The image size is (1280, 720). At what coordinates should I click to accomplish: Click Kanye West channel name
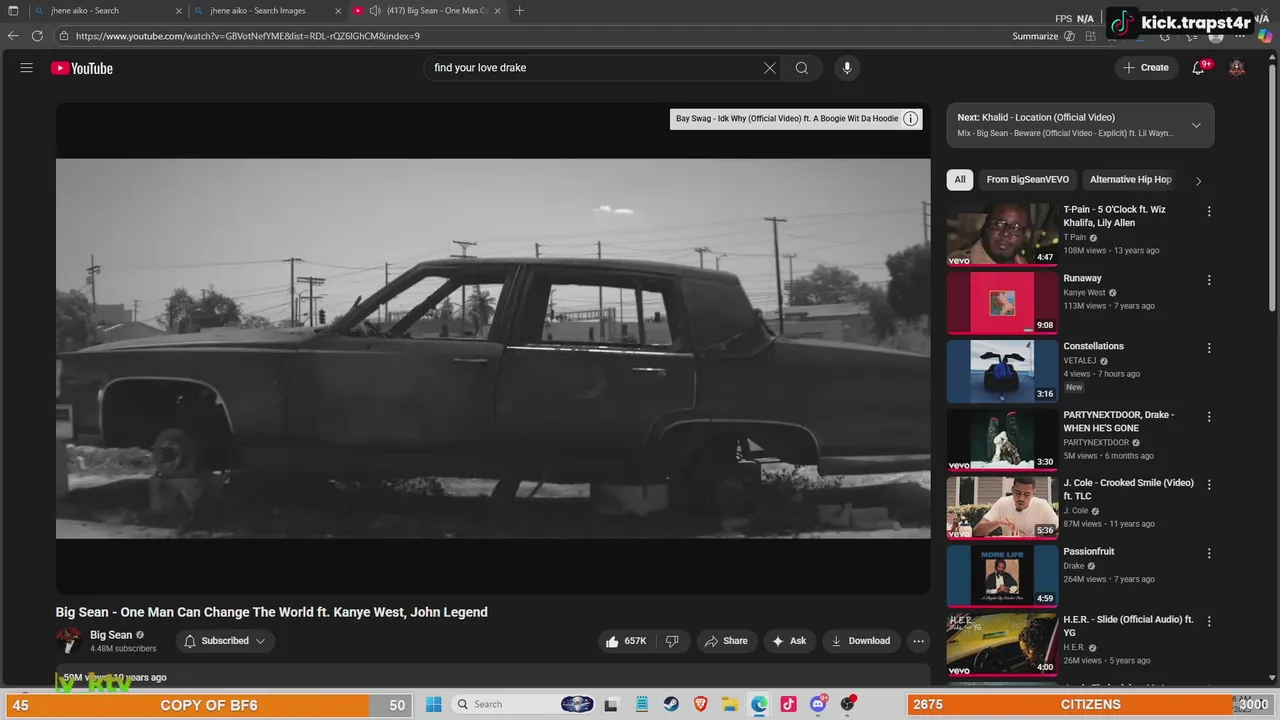pyautogui.click(x=1084, y=293)
